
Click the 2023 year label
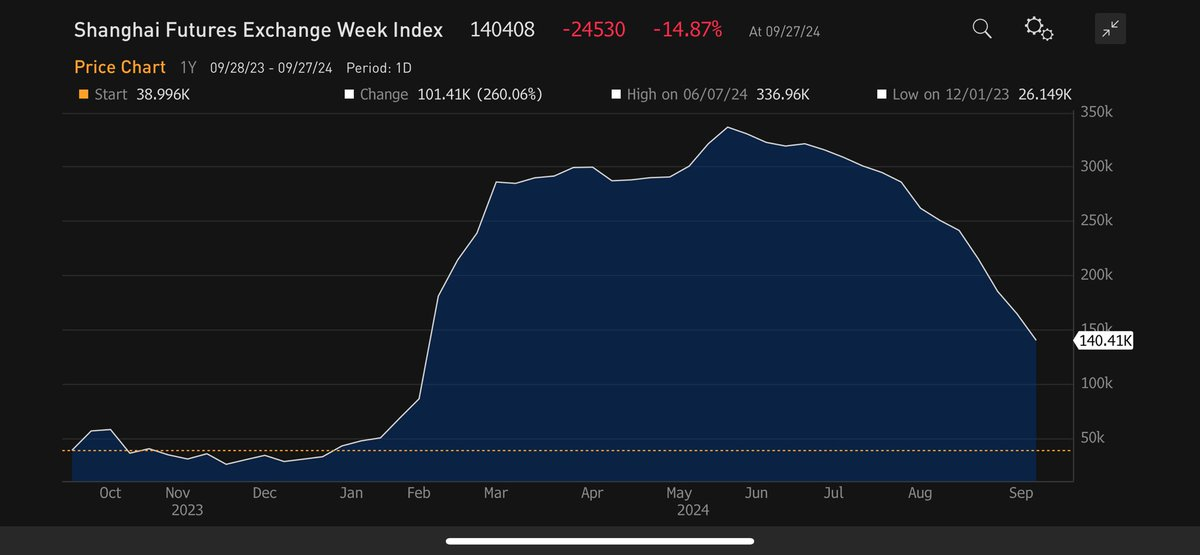pyautogui.click(x=187, y=510)
